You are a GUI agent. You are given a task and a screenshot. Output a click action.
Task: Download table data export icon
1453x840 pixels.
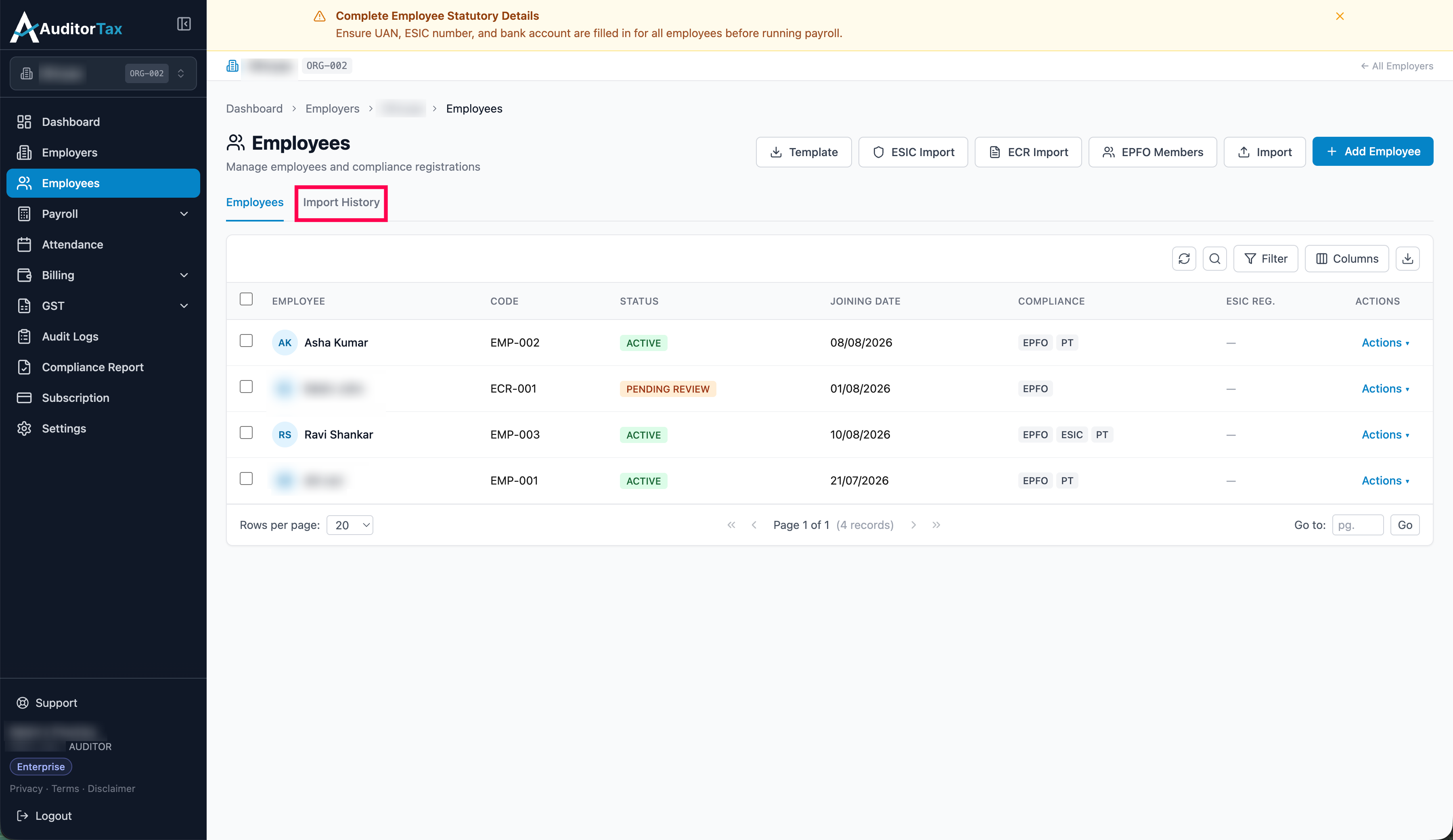point(1407,258)
